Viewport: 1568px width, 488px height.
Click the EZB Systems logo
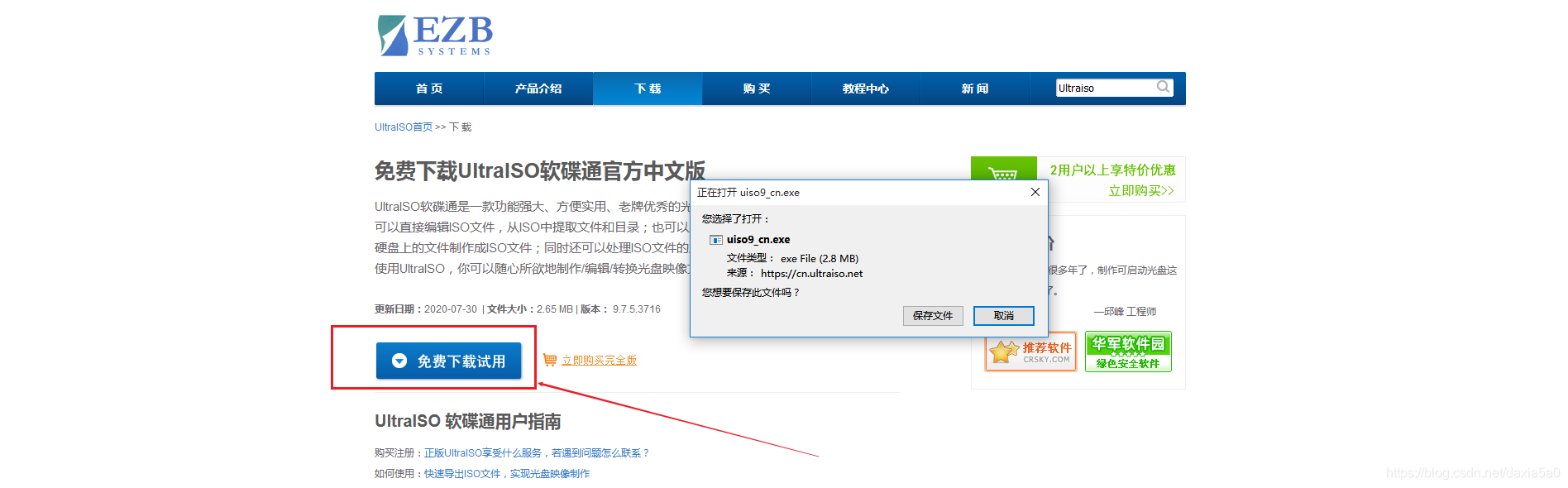(435, 36)
